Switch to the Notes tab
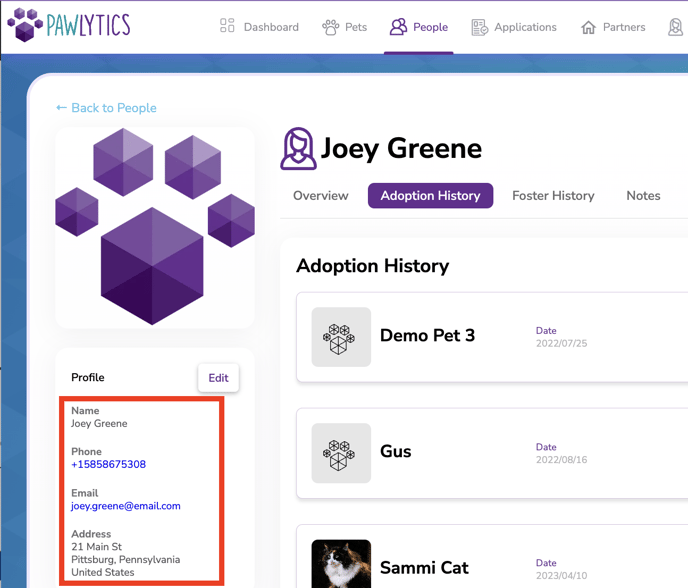The image size is (688, 588). 643,196
